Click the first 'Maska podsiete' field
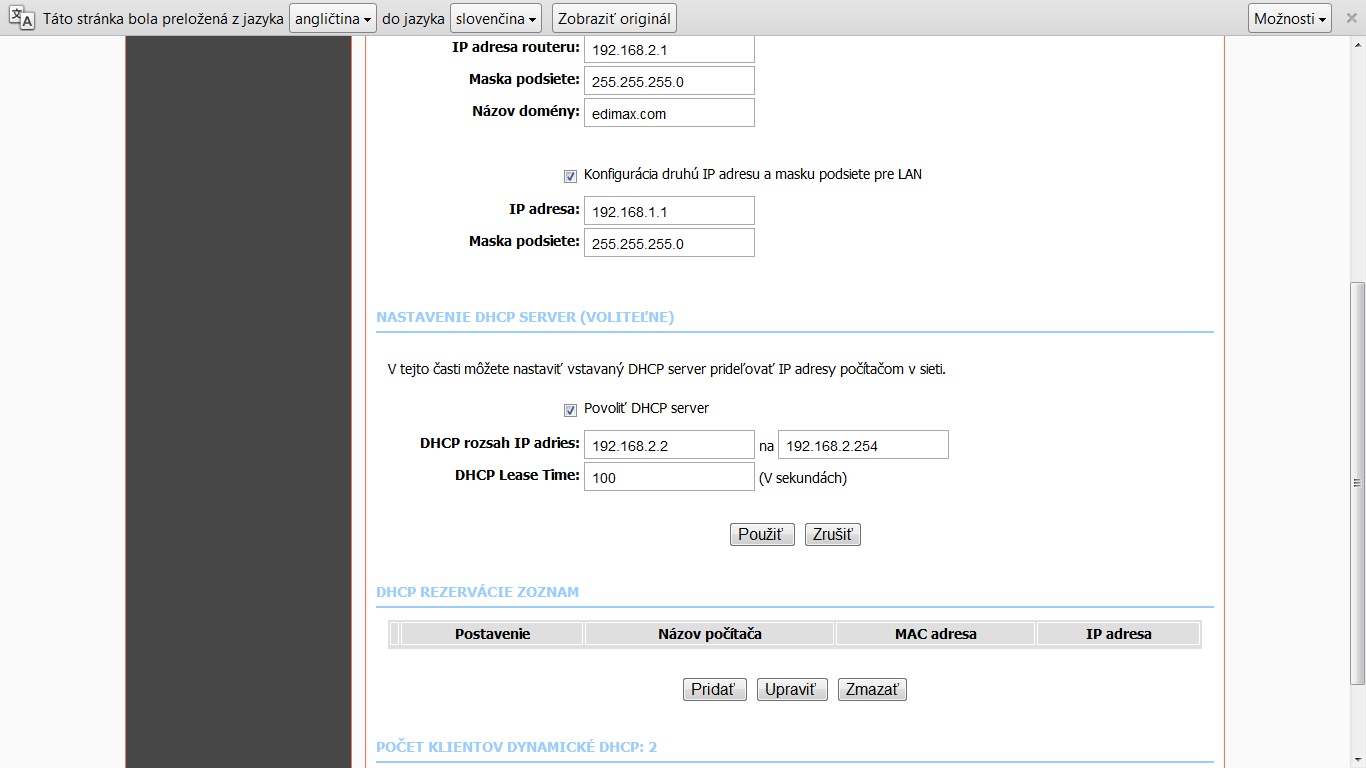This screenshot has width=1366, height=768. pyautogui.click(x=669, y=81)
